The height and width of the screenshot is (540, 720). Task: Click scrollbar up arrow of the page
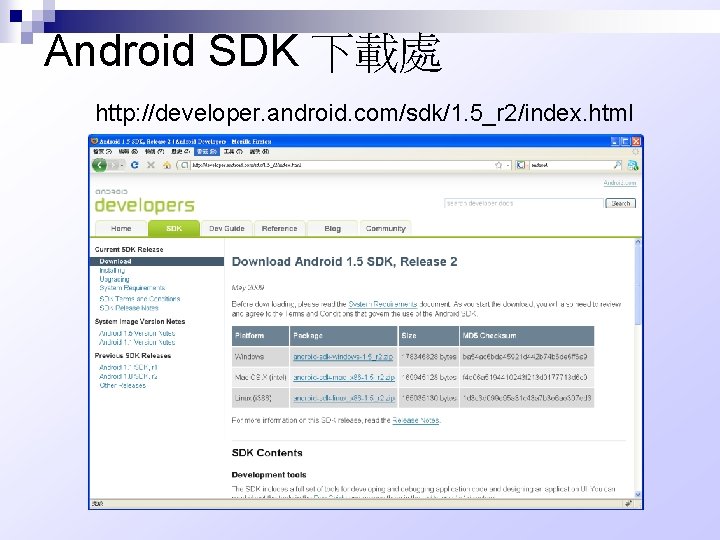coord(638,242)
